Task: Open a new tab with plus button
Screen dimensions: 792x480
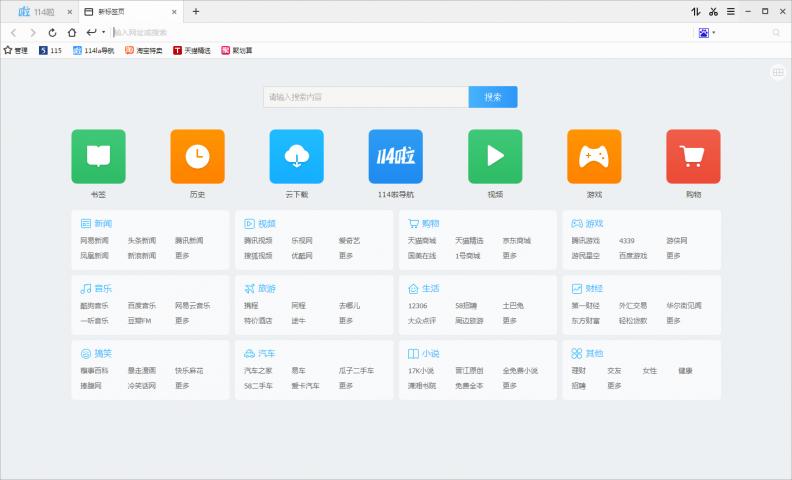Action: (x=196, y=11)
